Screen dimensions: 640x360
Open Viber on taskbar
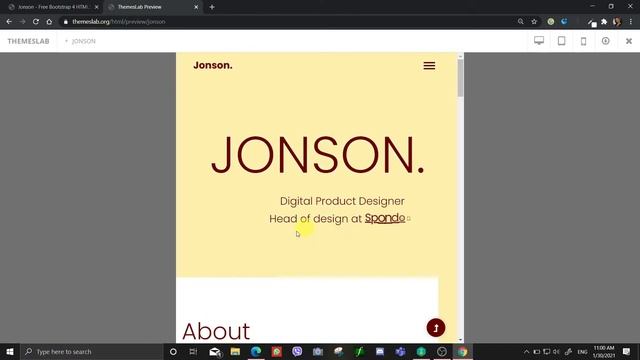coord(297,351)
